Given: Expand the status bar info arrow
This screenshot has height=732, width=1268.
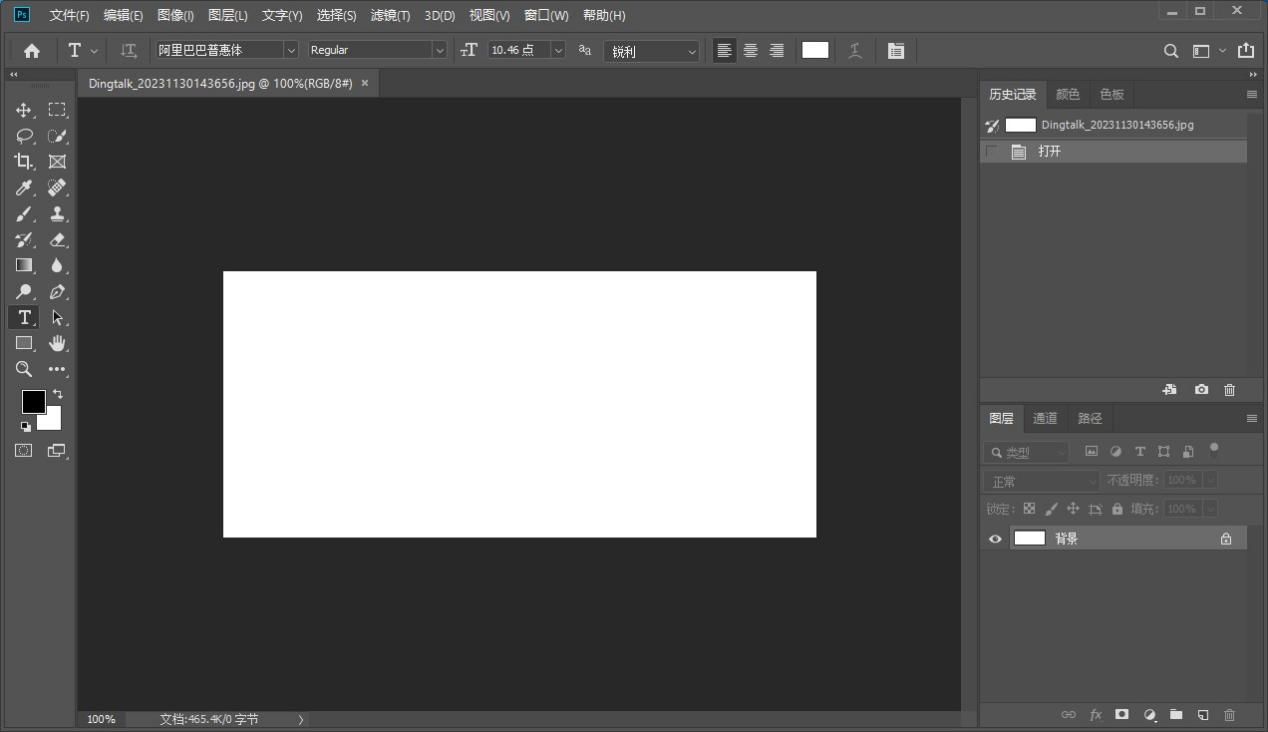Looking at the screenshot, I should click(x=301, y=719).
